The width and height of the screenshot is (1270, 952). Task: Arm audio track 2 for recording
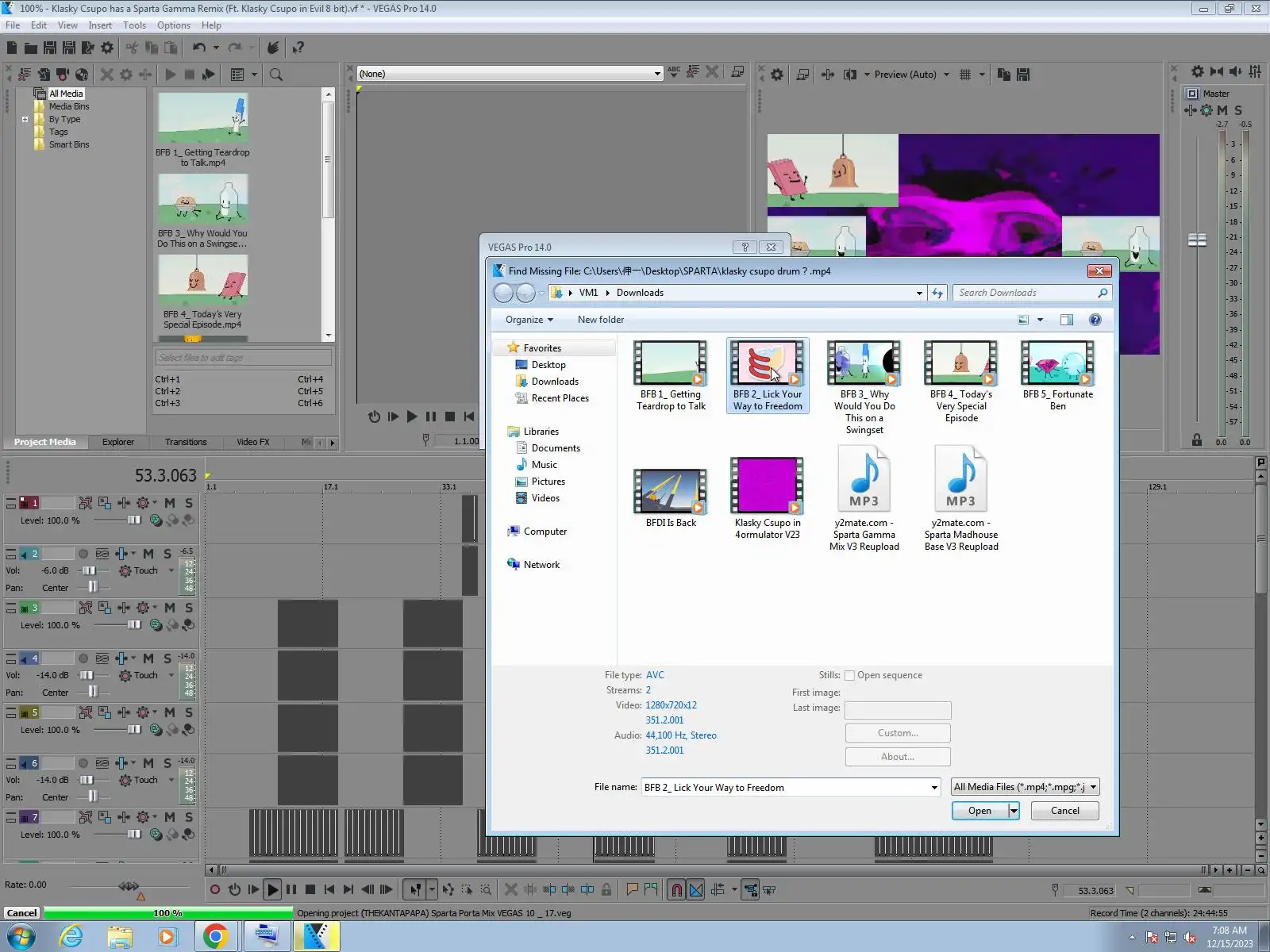[83, 554]
